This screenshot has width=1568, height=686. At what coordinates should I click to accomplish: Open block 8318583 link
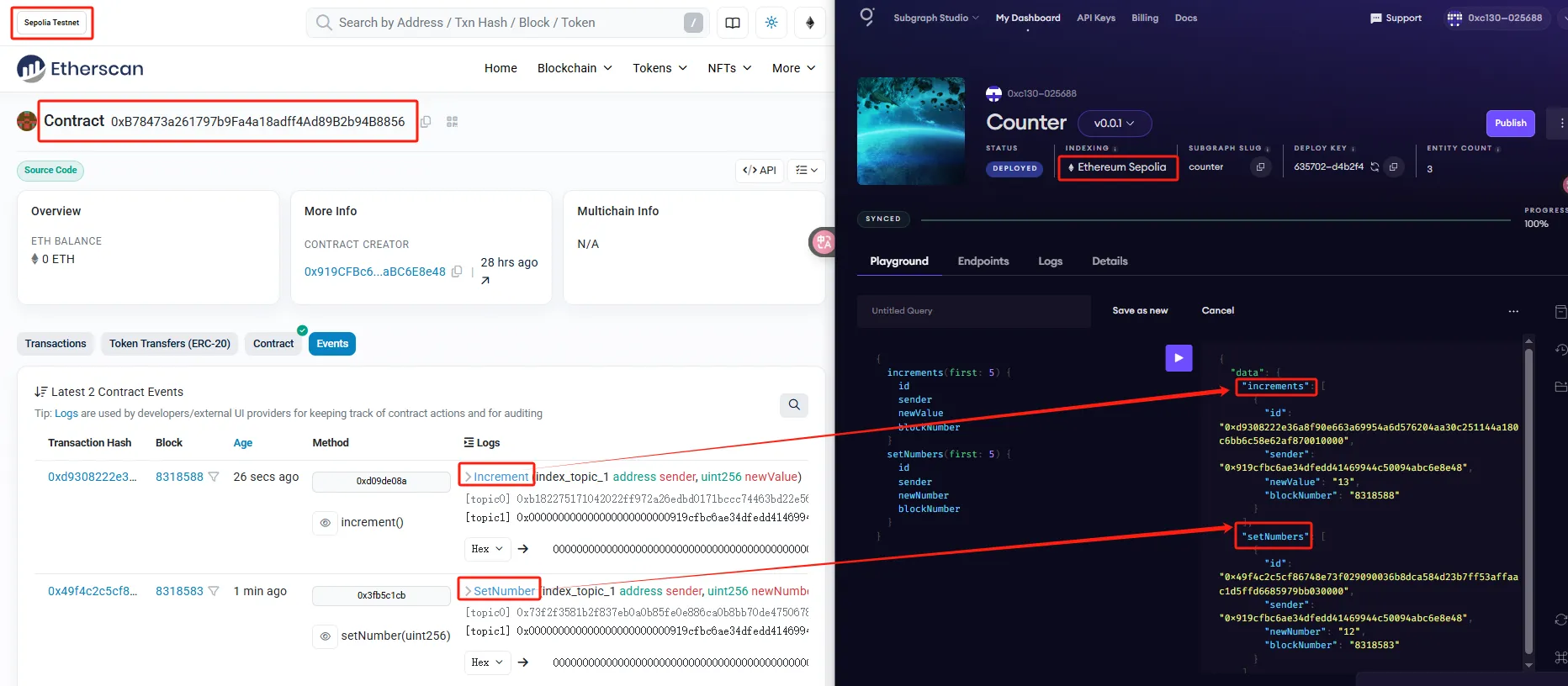[x=179, y=591]
